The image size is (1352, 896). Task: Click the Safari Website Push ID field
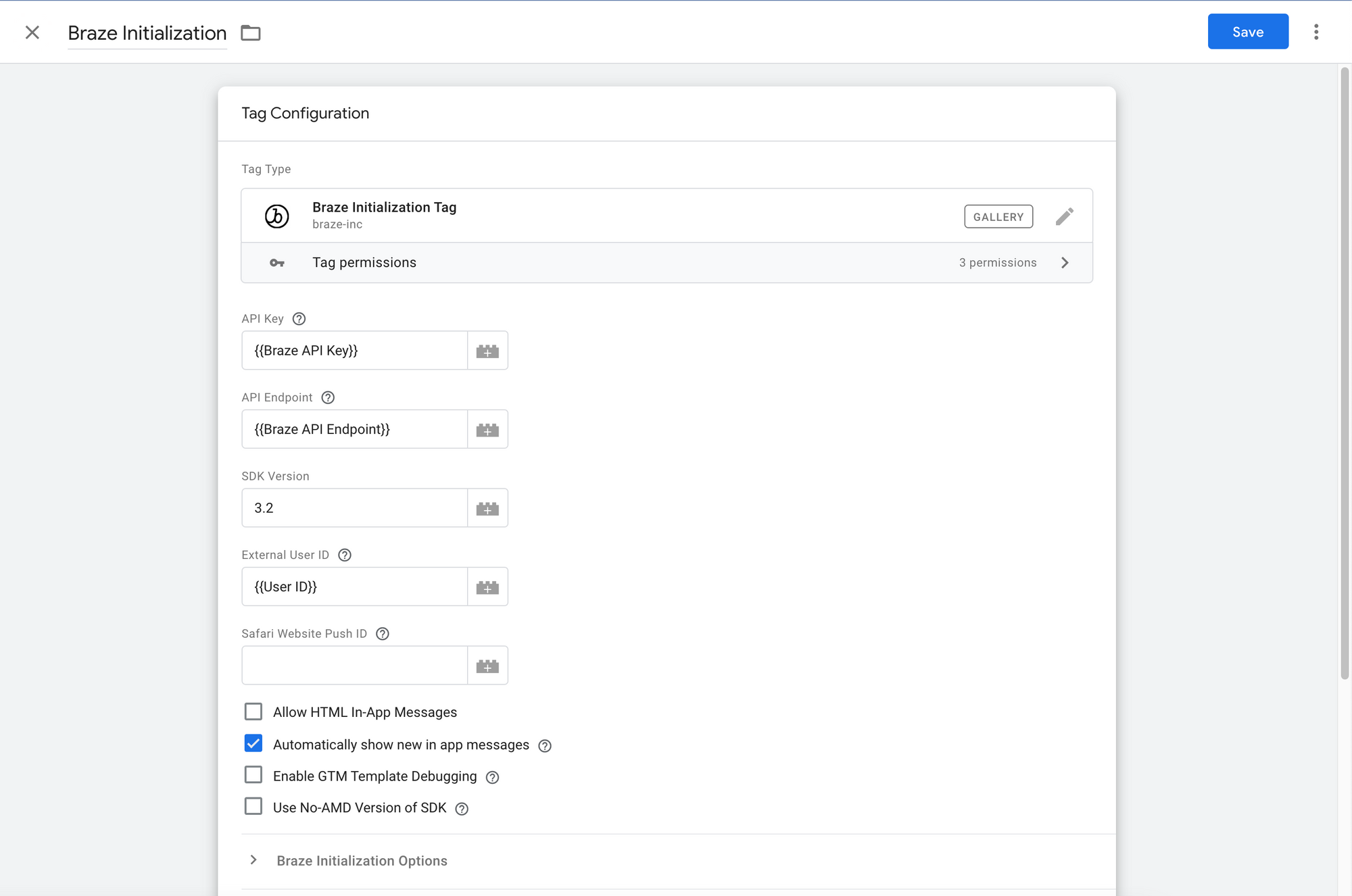355,665
